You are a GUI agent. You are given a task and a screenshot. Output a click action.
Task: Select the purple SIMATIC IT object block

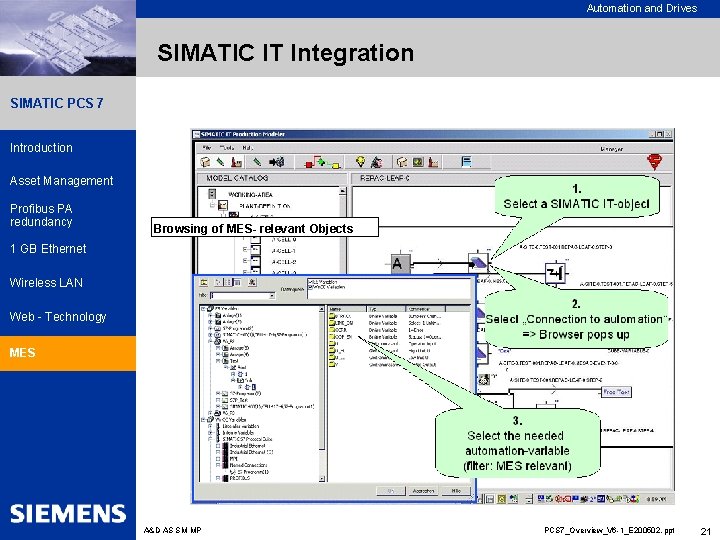pyautogui.click(x=478, y=263)
